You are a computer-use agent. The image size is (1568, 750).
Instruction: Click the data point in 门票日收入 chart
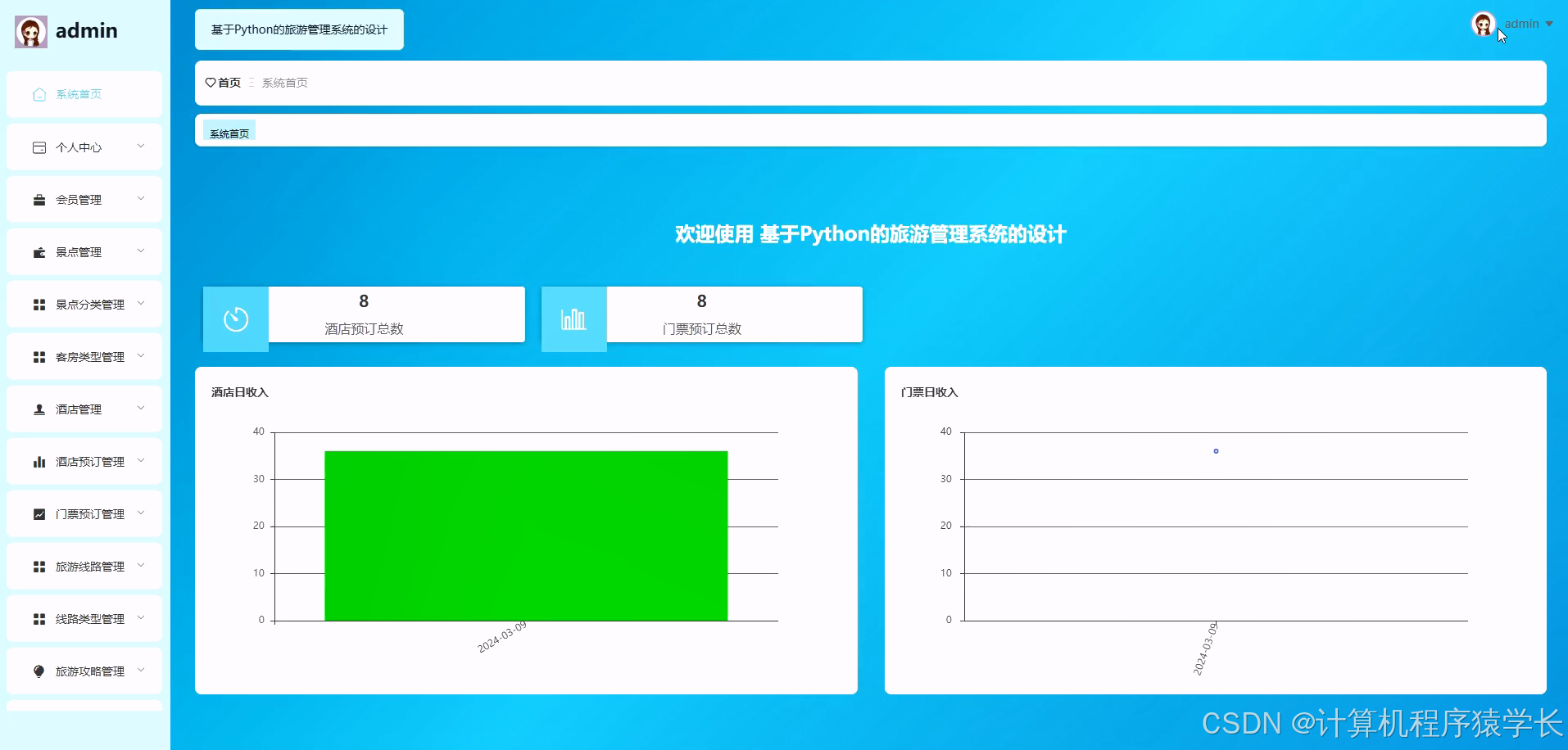pyautogui.click(x=1216, y=451)
